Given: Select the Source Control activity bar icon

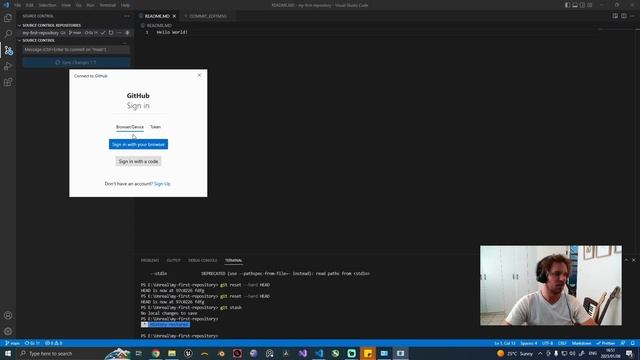Looking at the screenshot, I should 8,51.
